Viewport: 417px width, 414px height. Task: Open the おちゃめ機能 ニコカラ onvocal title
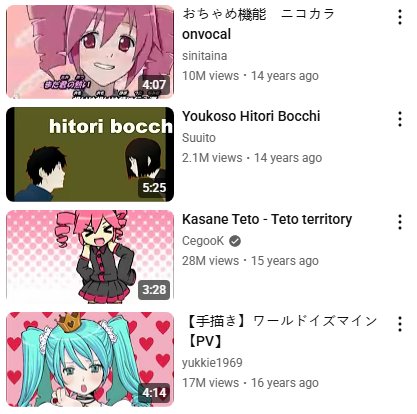pyautogui.click(x=258, y=24)
